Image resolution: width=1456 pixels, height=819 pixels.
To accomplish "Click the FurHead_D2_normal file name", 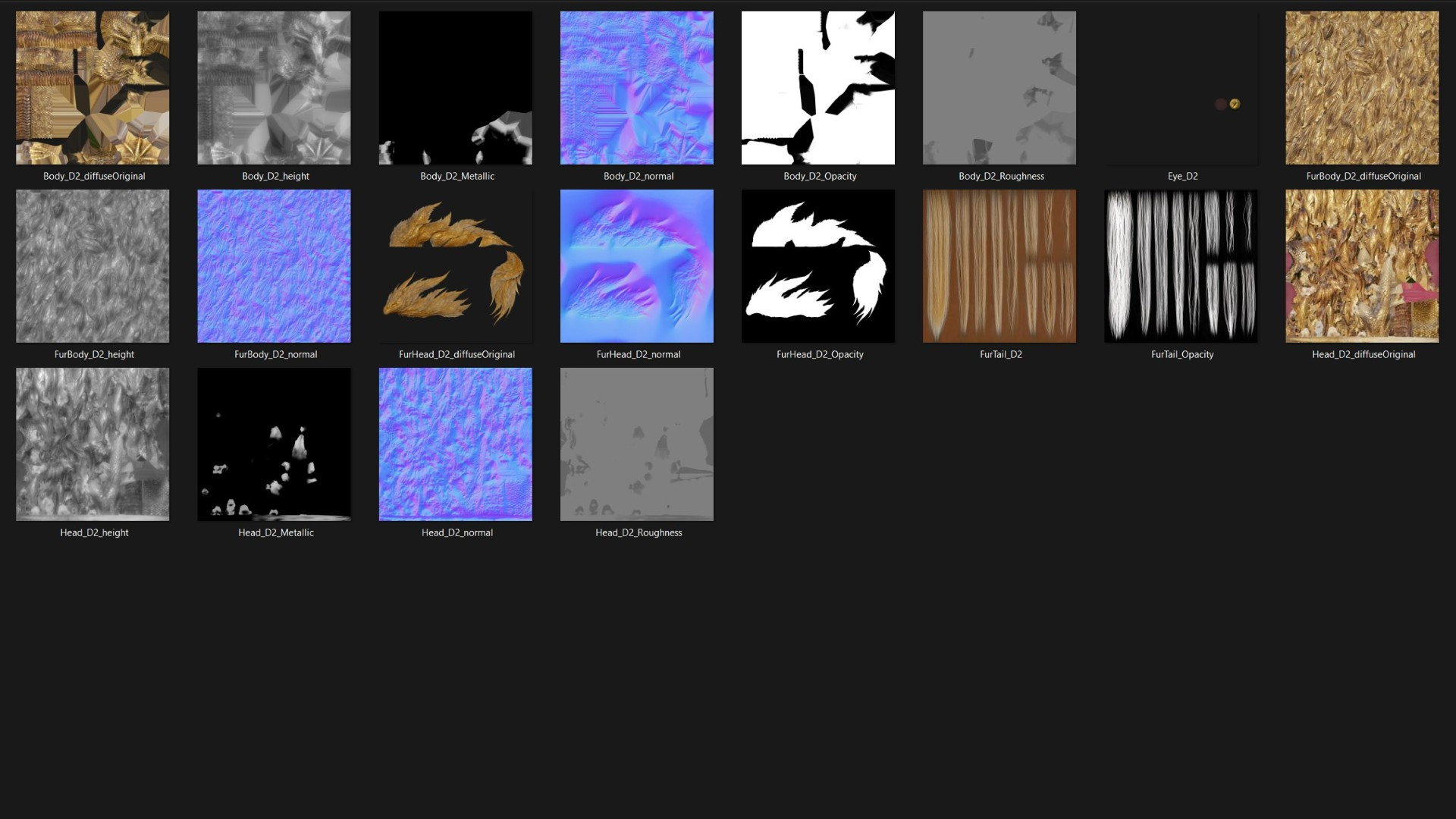I will pyautogui.click(x=639, y=354).
